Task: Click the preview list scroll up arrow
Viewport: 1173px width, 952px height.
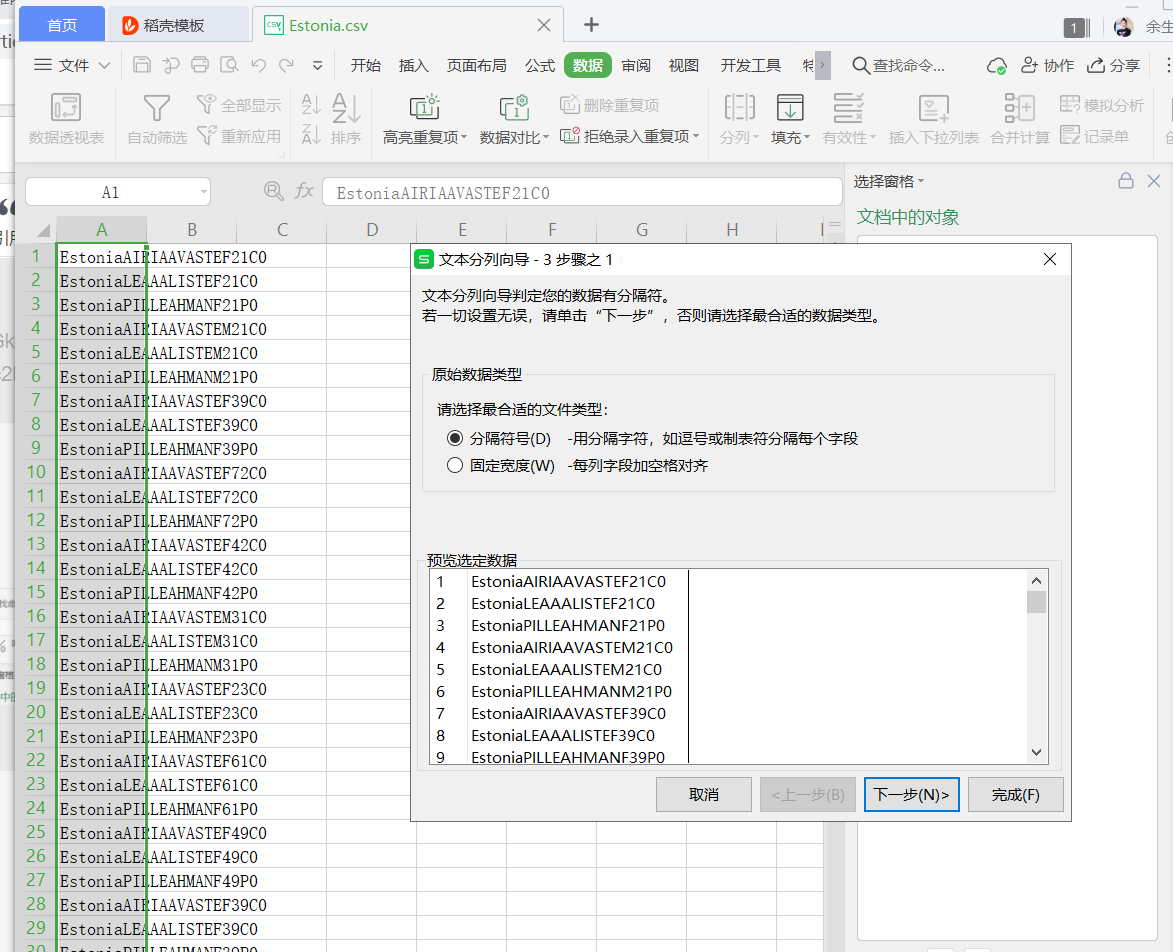Action: [x=1036, y=580]
